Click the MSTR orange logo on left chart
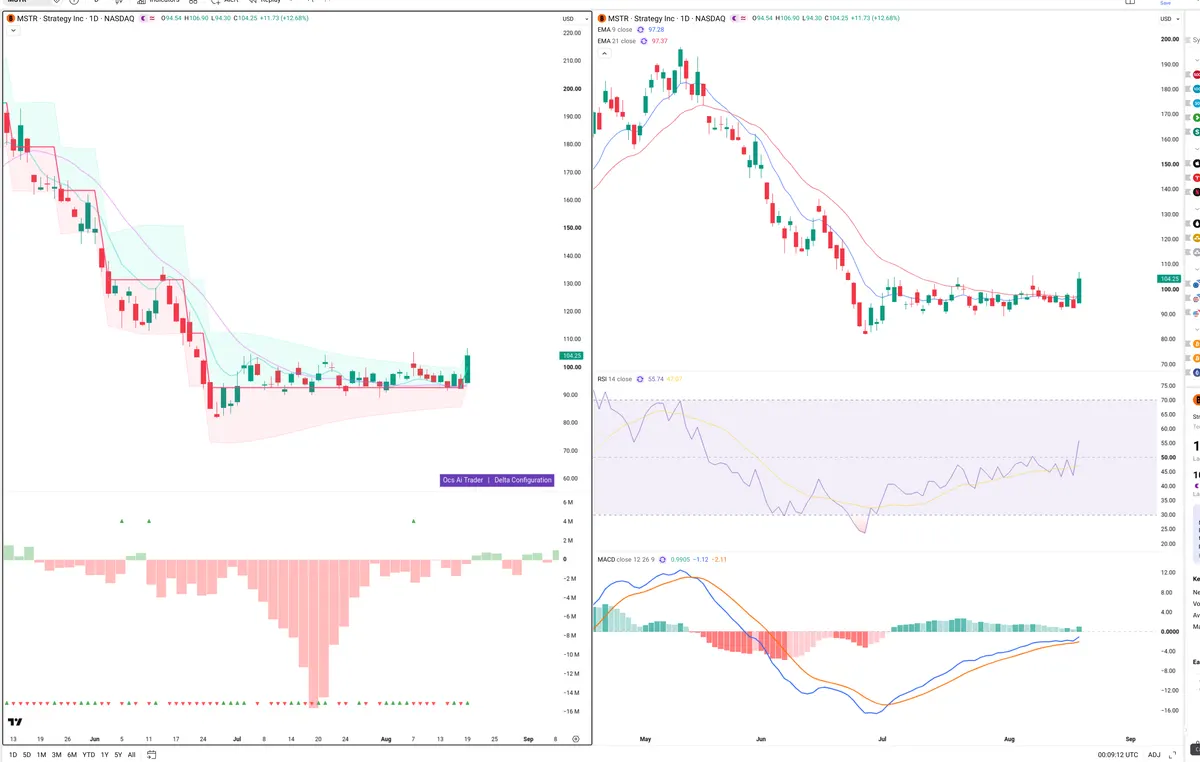The height and width of the screenshot is (762, 1200). [x=10, y=18]
